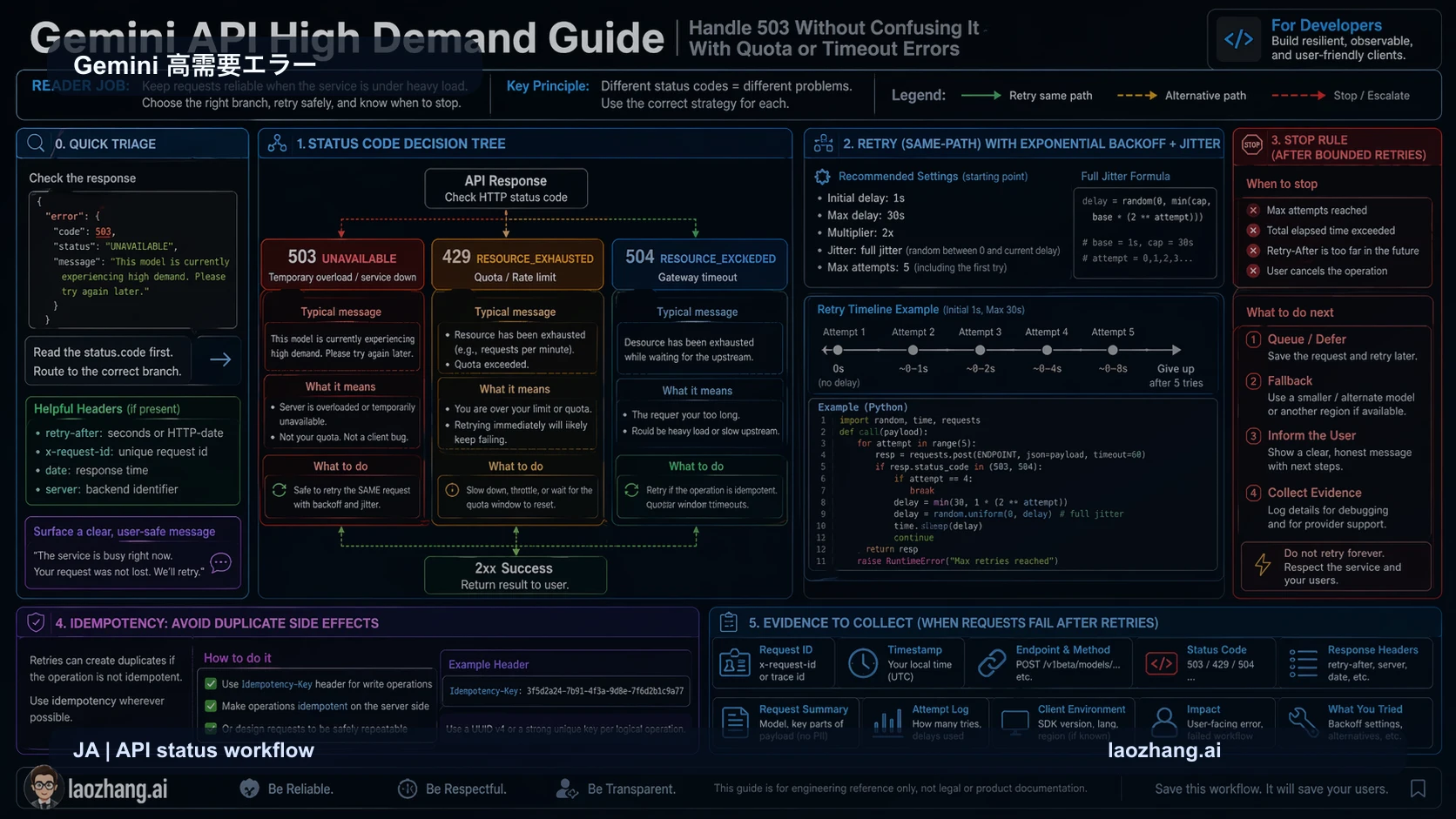The width and height of the screenshot is (1456, 819).
Task: Click the Be Transparent icon in the footer
Action: click(x=566, y=789)
